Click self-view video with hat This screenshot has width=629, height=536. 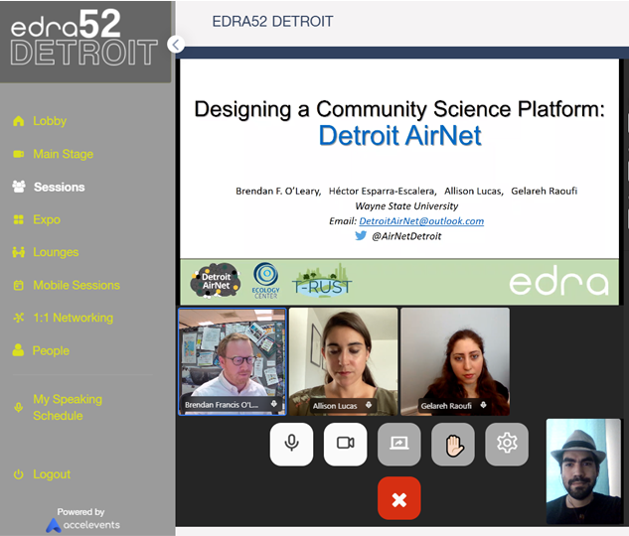tap(584, 471)
